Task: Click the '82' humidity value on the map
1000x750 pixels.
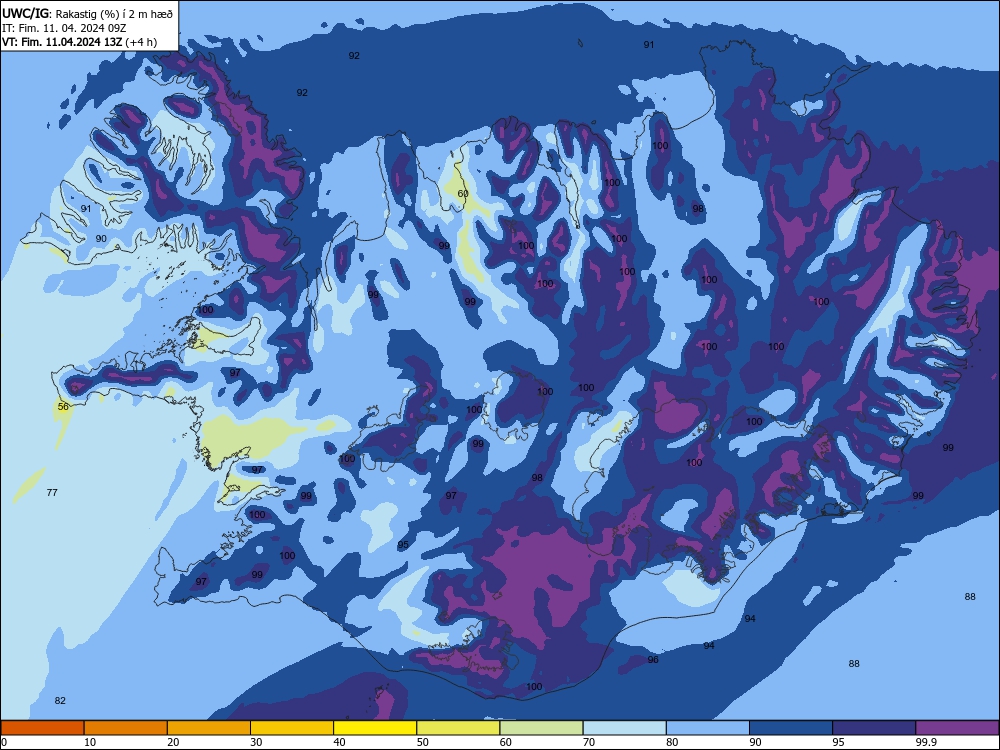Action: pyautogui.click(x=60, y=700)
